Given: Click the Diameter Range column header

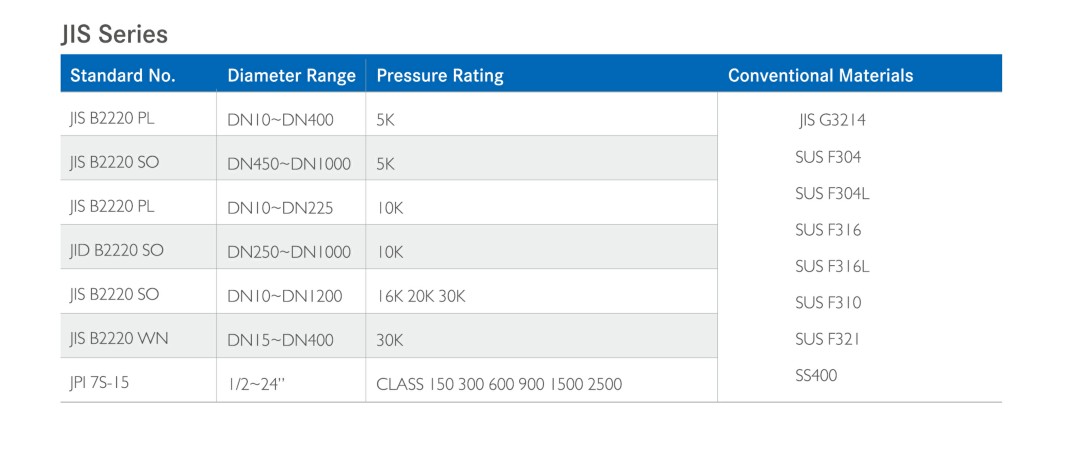Looking at the screenshot, I should pos(291,75).
